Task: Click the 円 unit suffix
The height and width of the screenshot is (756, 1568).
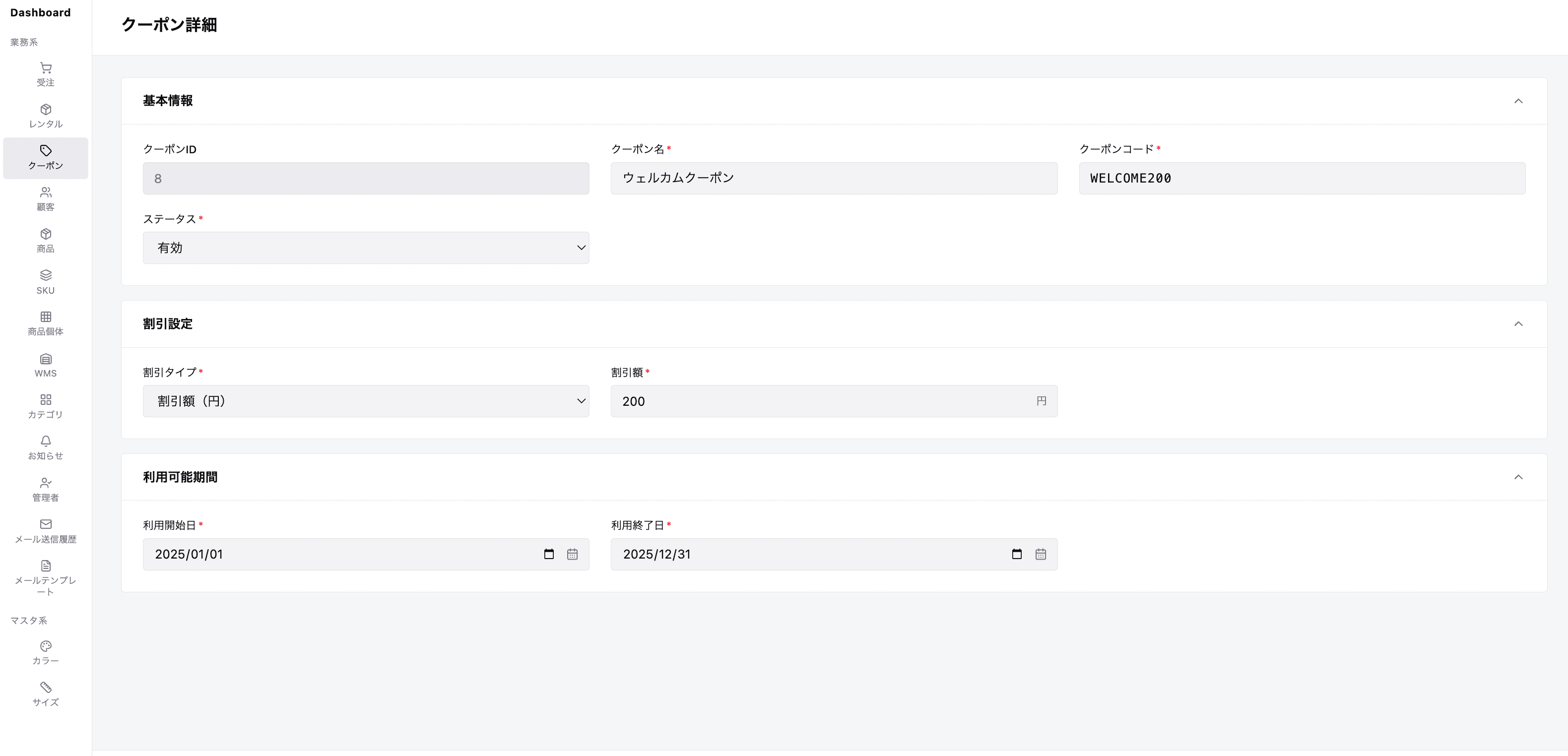Action: pyautogui.click(x=1042, y=401)
